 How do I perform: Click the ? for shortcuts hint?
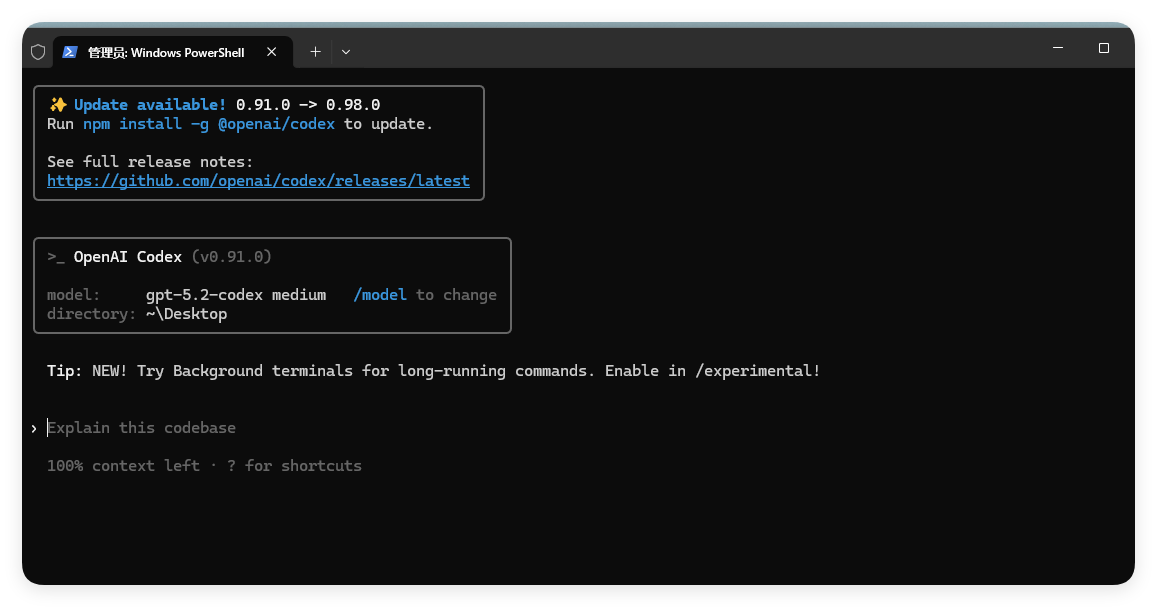click(294, 466)
